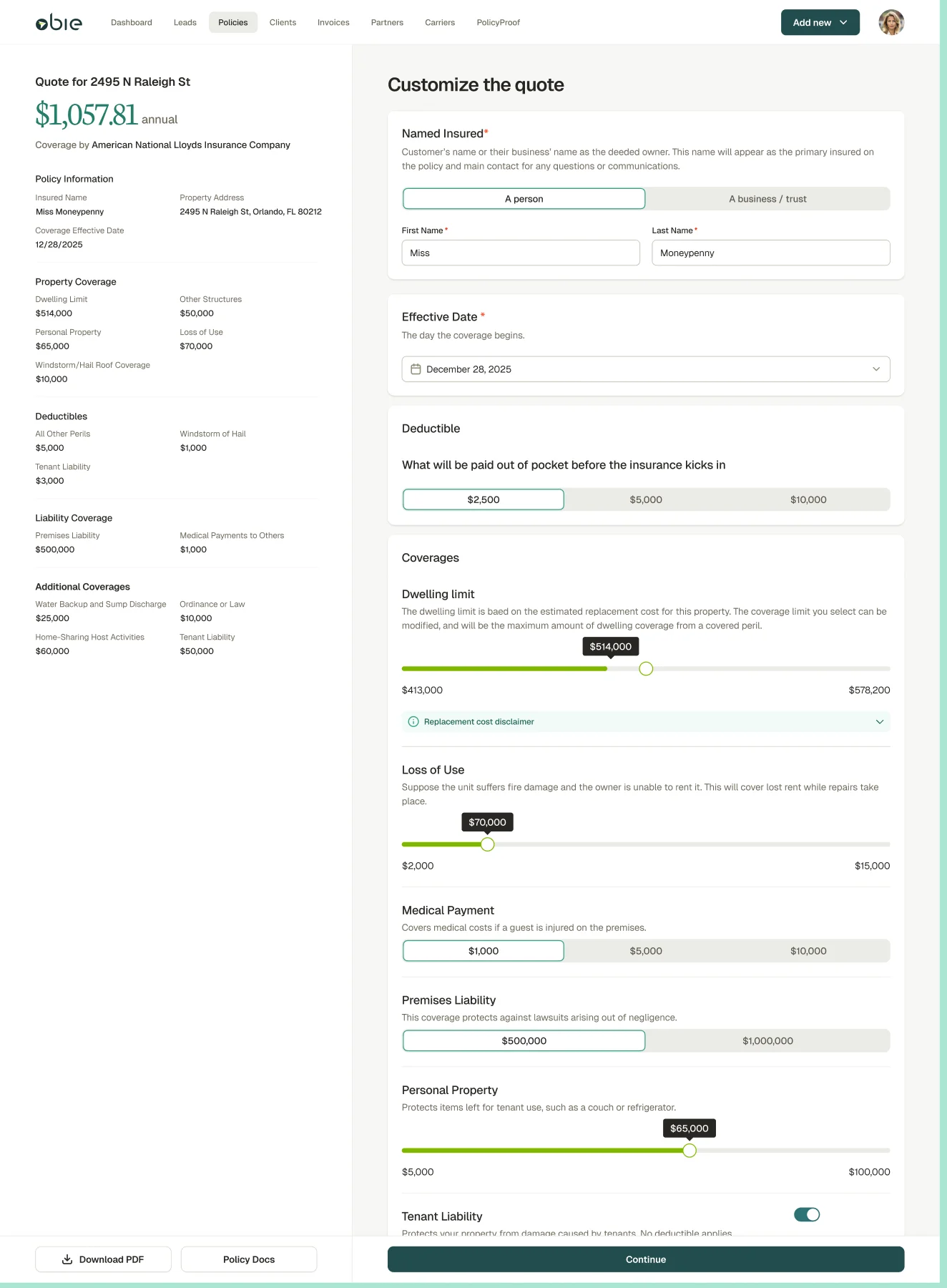Click the download icon on Download PDF

(67, 1259)
